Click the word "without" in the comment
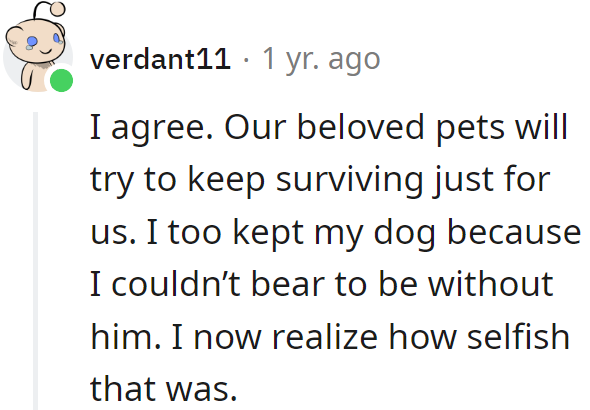This screenshot has width=590, height=410. 491,284
